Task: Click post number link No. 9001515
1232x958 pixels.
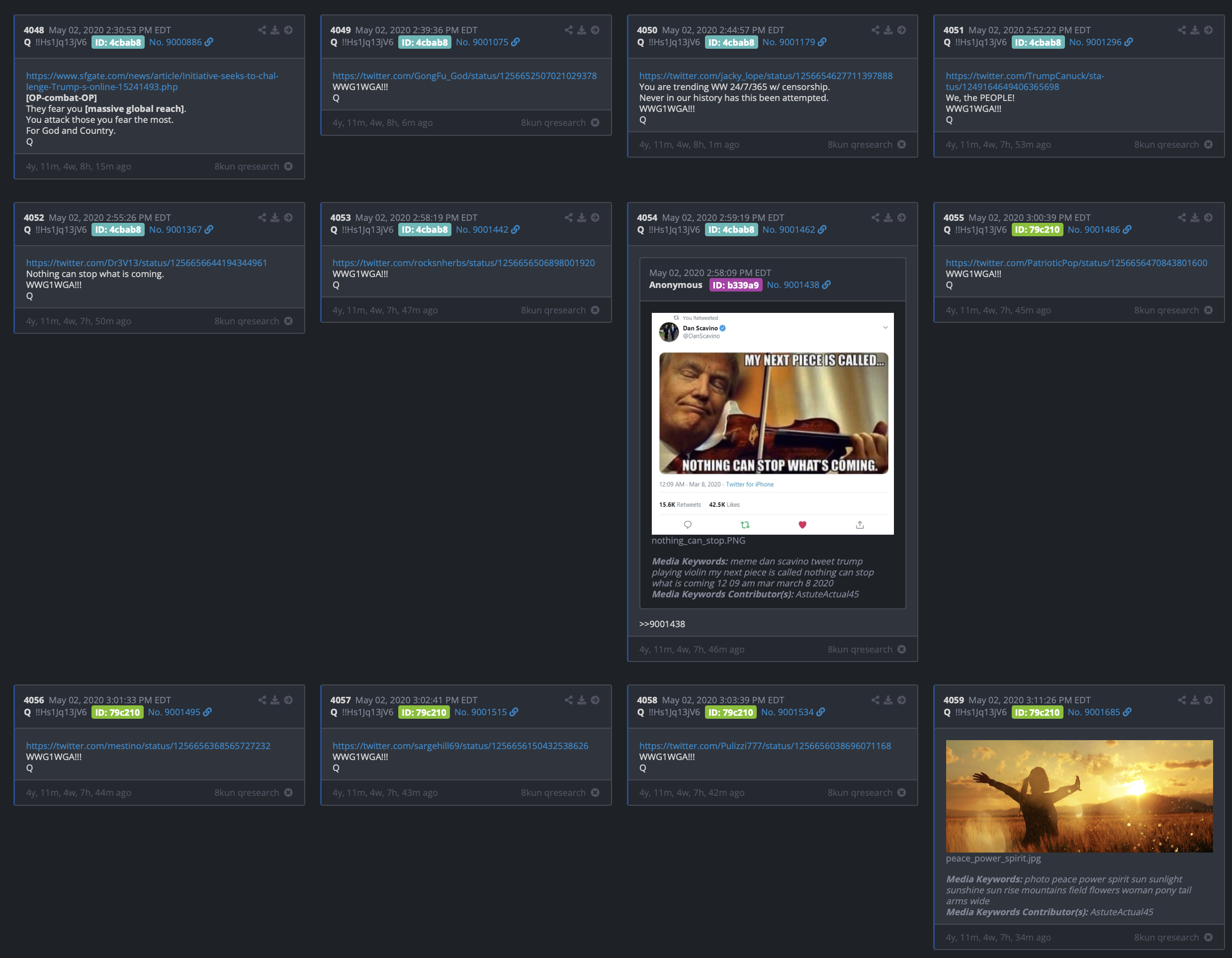Action: pos(481,712)
